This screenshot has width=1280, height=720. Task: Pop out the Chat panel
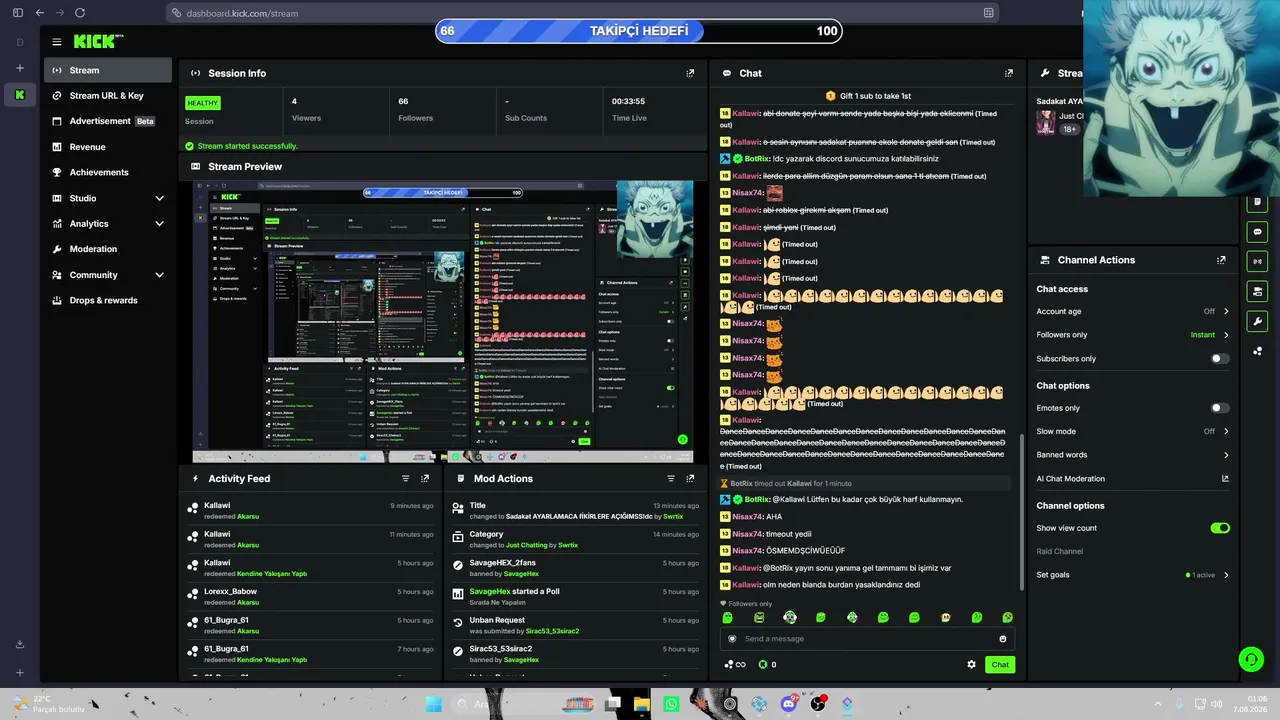(x=1009, y=73)
